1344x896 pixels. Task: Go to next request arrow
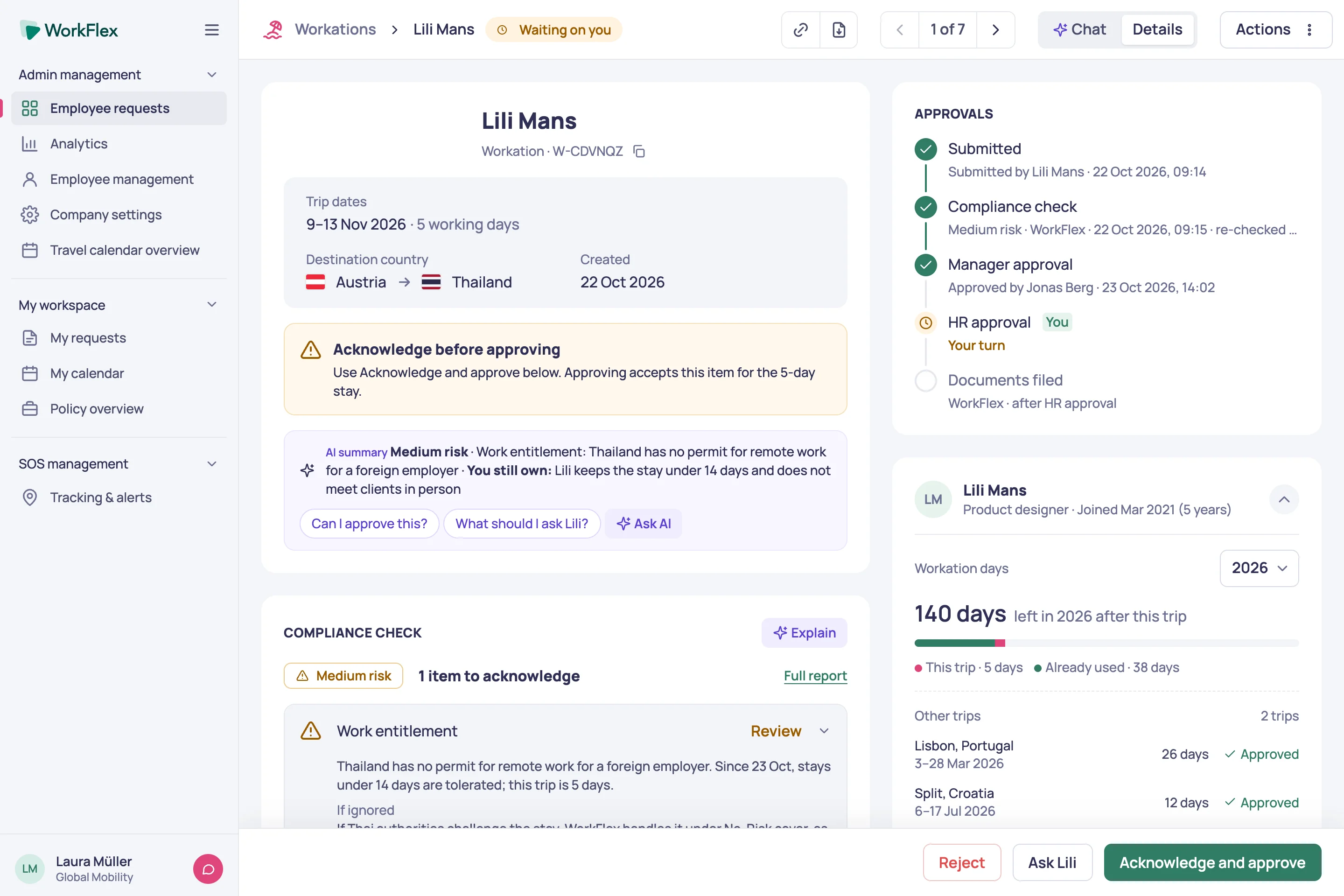click(x=995, y=30)
